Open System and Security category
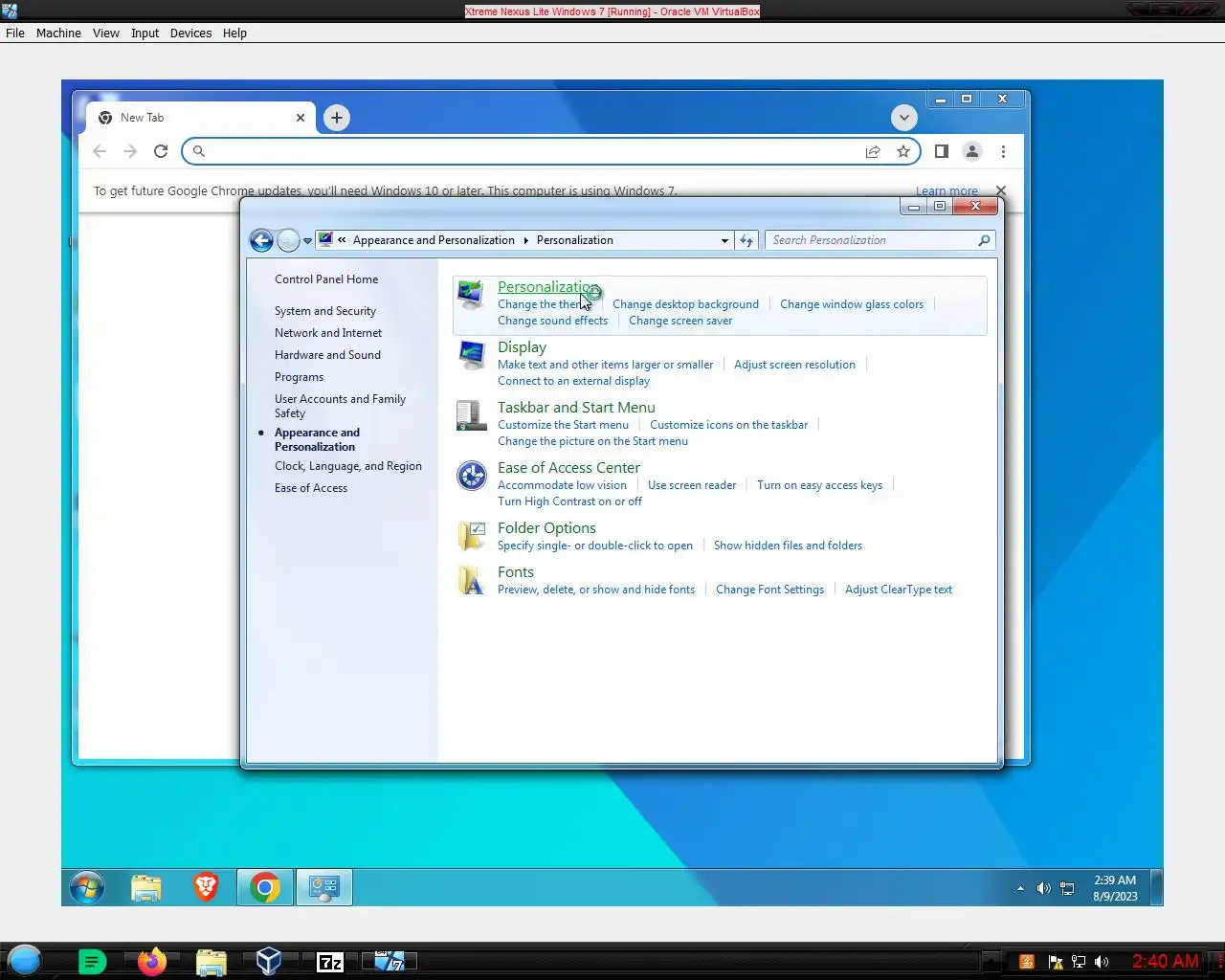The image size is (1225, 980). [325, 311]
